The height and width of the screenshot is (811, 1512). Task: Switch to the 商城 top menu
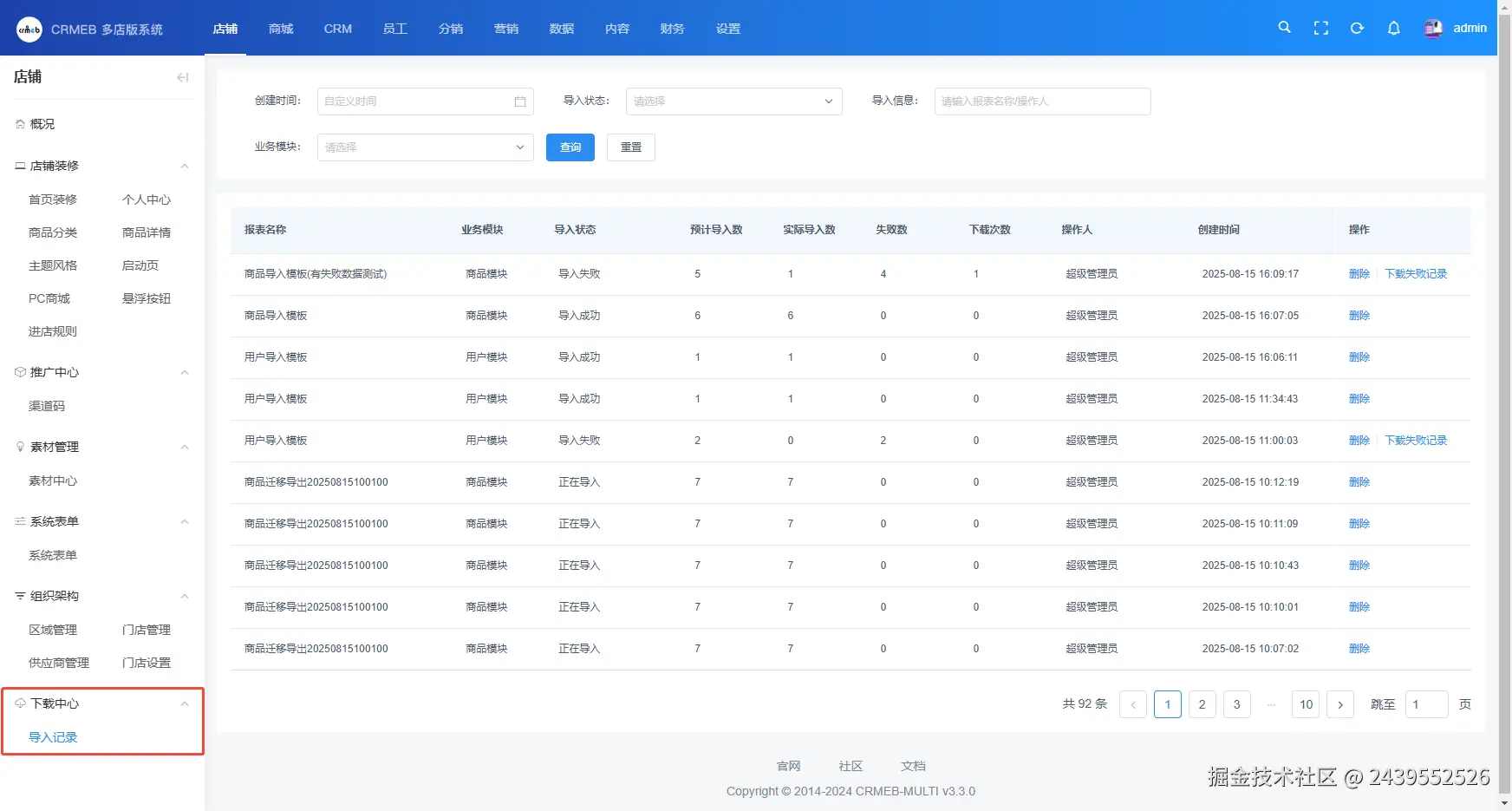[281, 29]
